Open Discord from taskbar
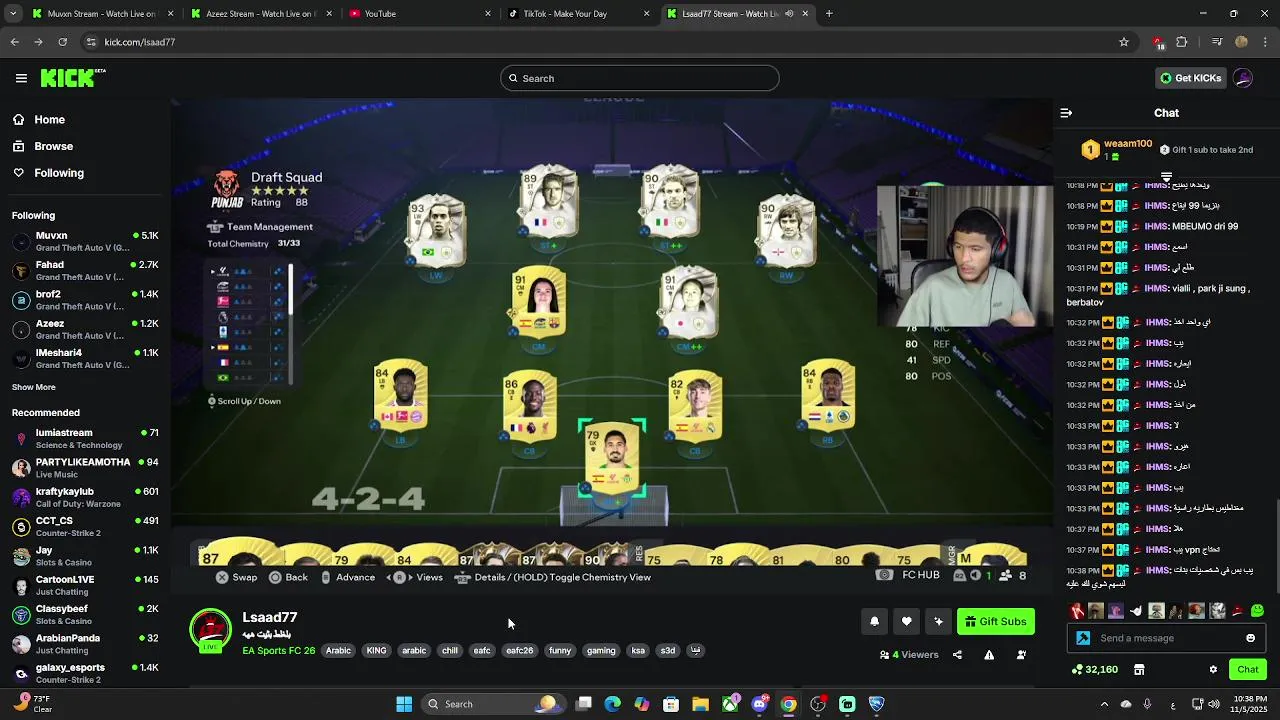Viewport: 1280px width, 720px height. tap(759, 704)
